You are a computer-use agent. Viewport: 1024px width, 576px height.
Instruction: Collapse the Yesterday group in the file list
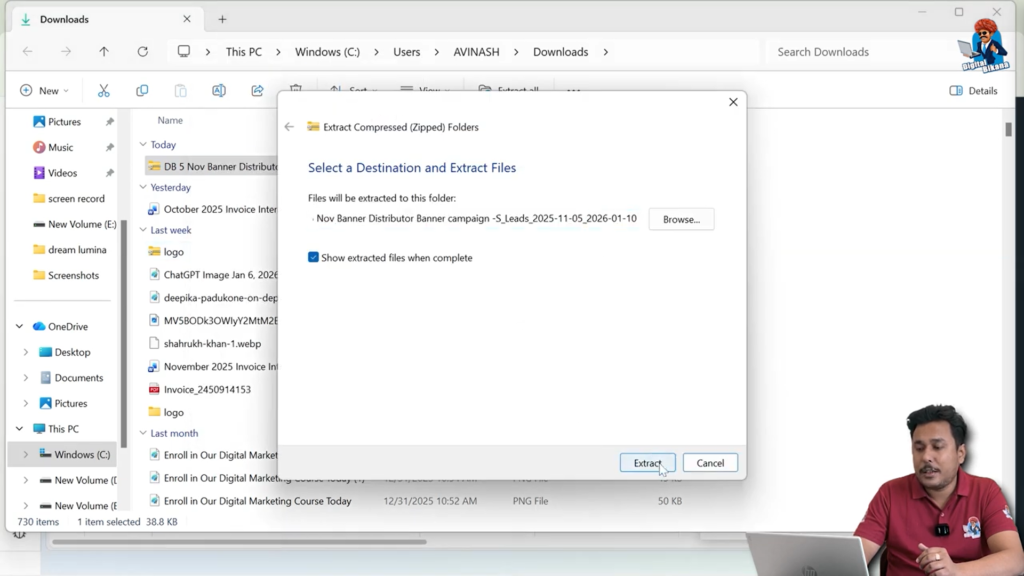point(145,187)
